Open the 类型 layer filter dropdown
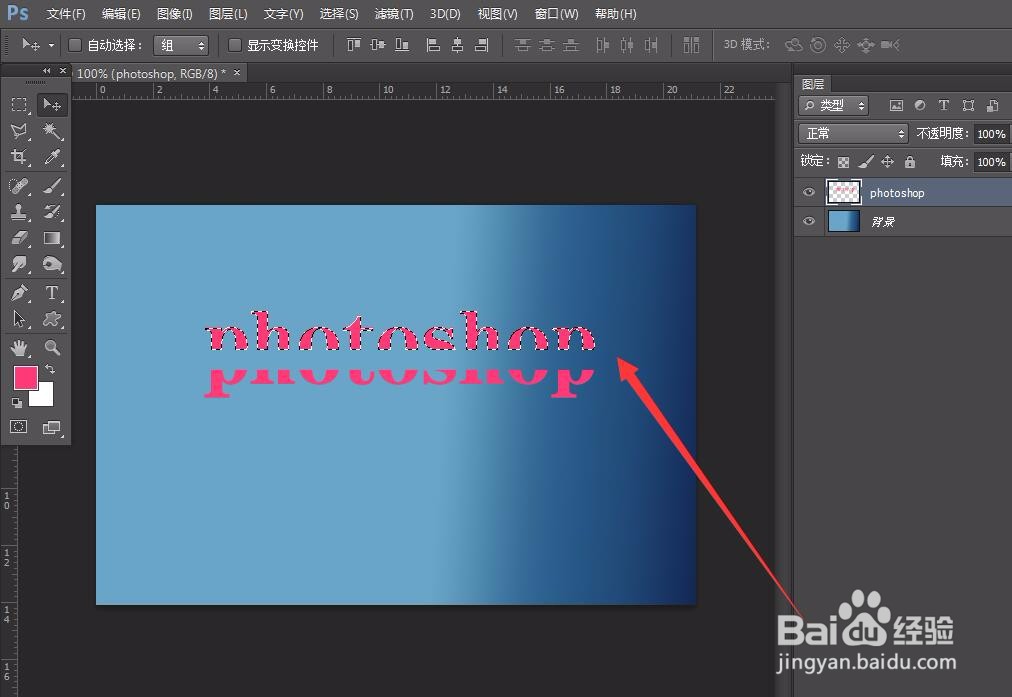The width and height of the screenshot is (1012, 697). coord(833,105)
